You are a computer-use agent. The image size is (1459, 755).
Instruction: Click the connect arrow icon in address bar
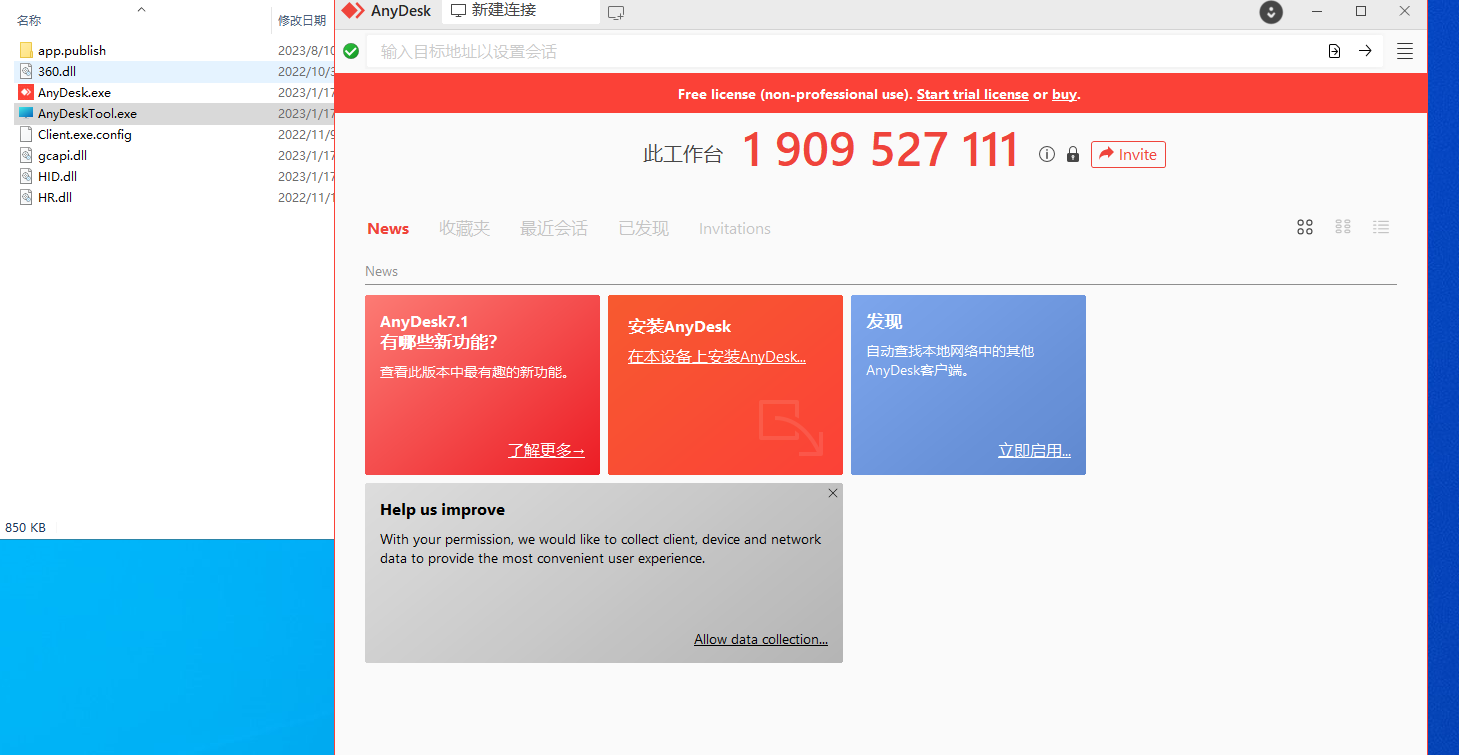[x=1365, y=51]
